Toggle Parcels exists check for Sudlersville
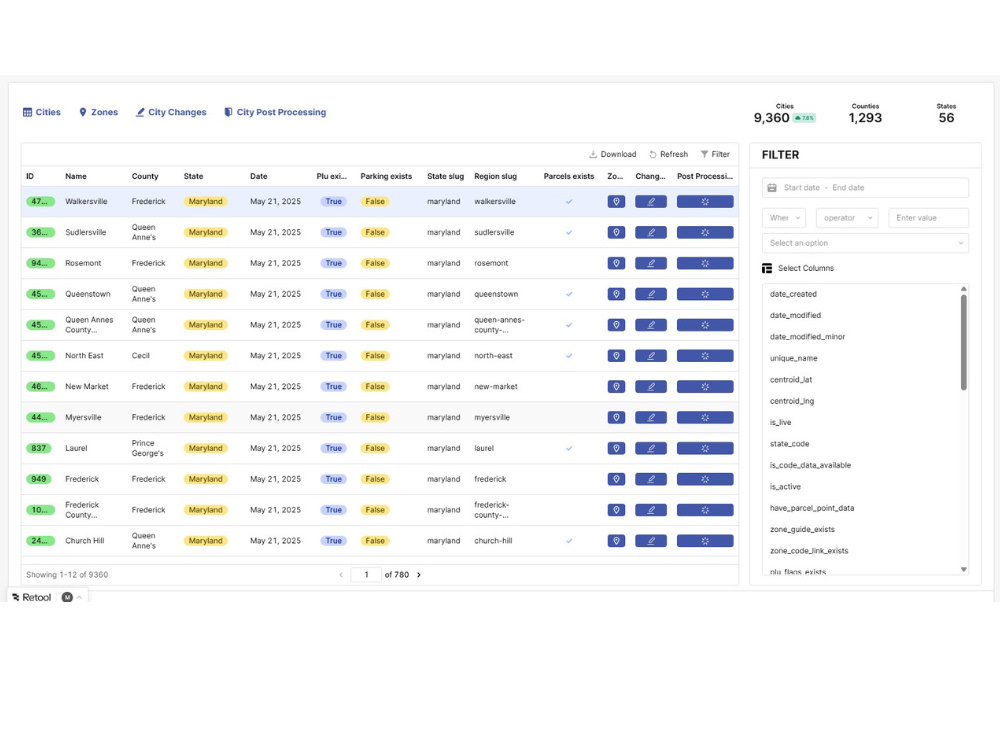Image resolution: width=1000 pixels, height=750 pixels. pos(569,232)
